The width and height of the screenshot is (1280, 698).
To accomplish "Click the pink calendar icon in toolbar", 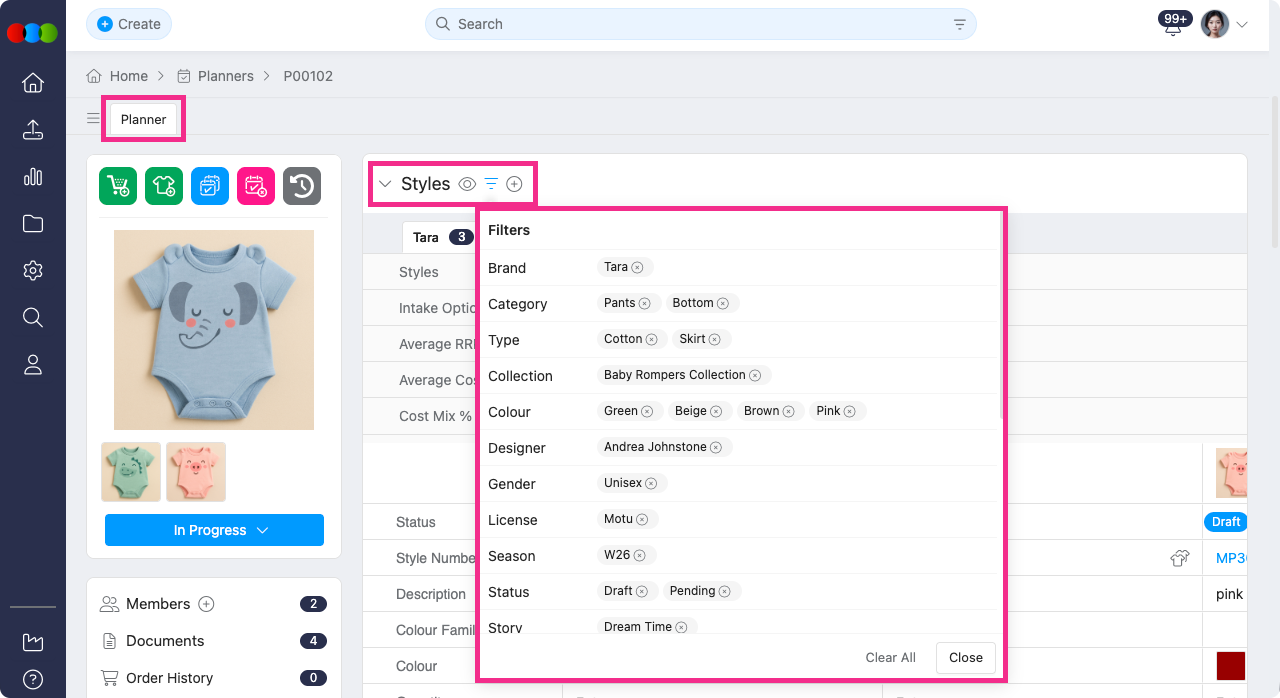I will (x=256, y=186).
